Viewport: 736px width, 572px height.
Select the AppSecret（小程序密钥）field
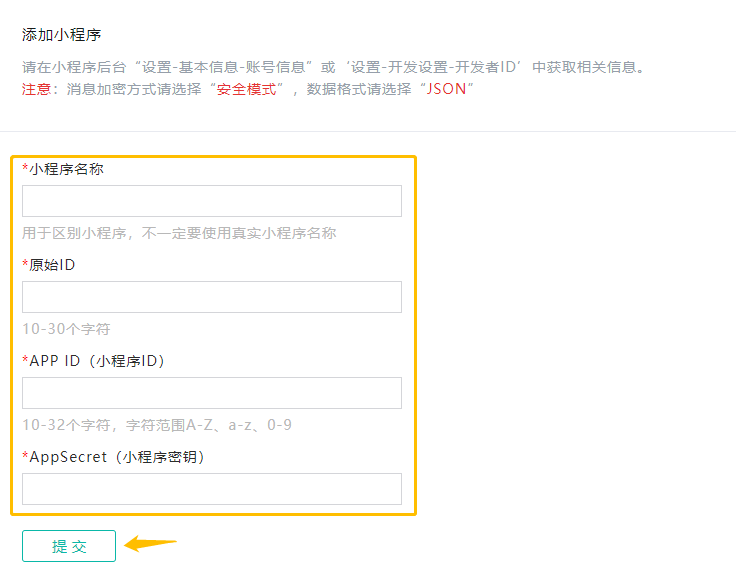tap(211, 489)
